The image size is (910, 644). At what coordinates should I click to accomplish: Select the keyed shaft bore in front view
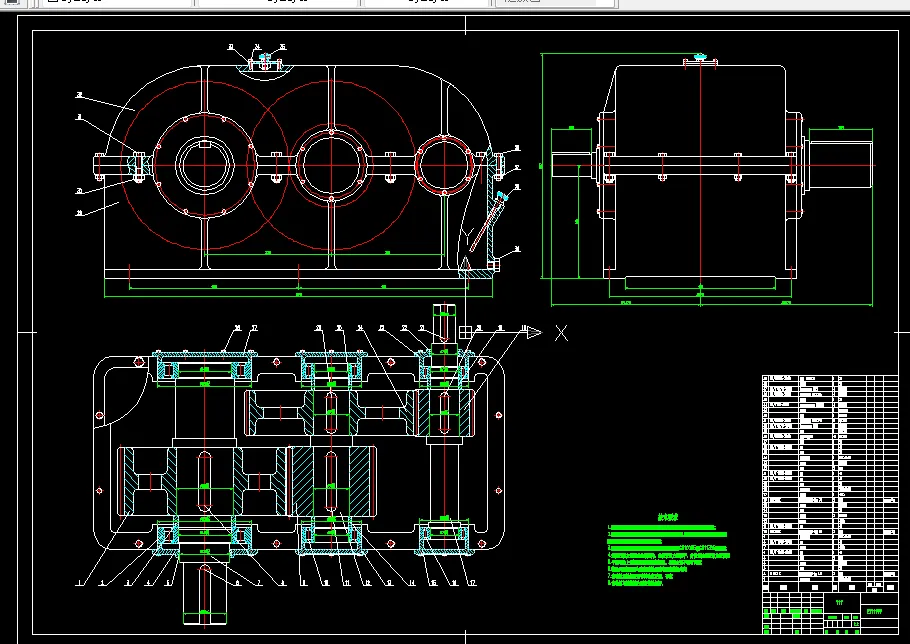205,165
